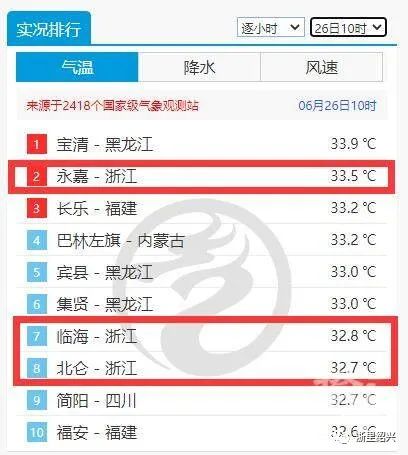Switch to the 风速 tab

pyautogui.click(x=322, y=67)
